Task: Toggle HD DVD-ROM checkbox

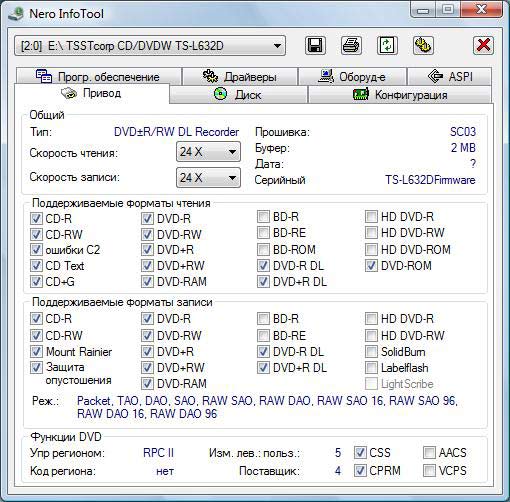Action: tap(371, 249)
